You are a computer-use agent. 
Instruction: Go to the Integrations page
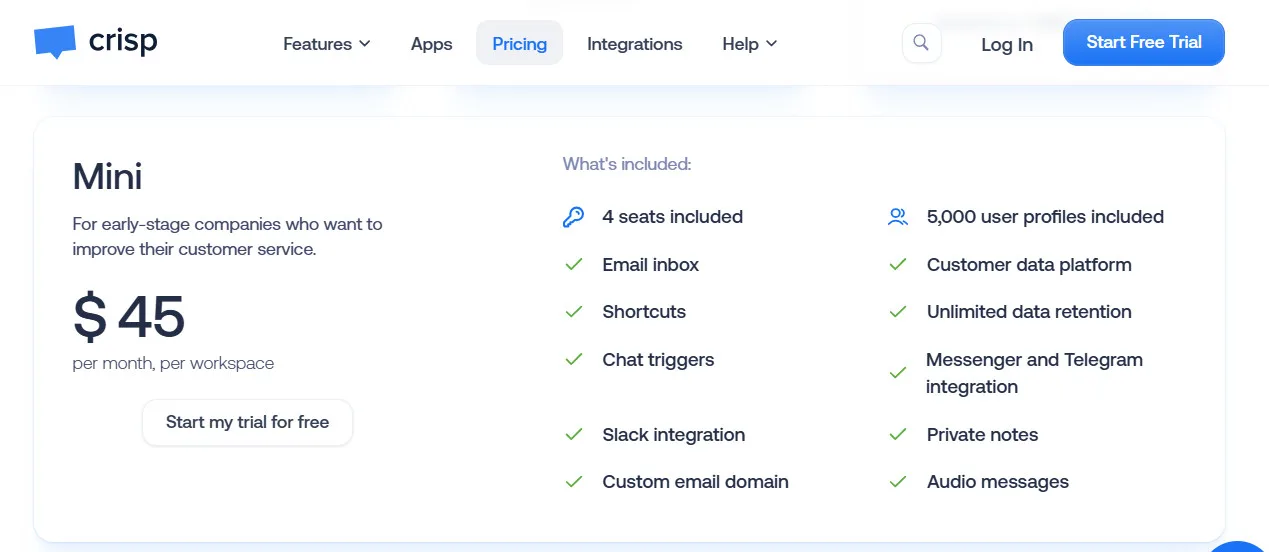click(635, 44)
